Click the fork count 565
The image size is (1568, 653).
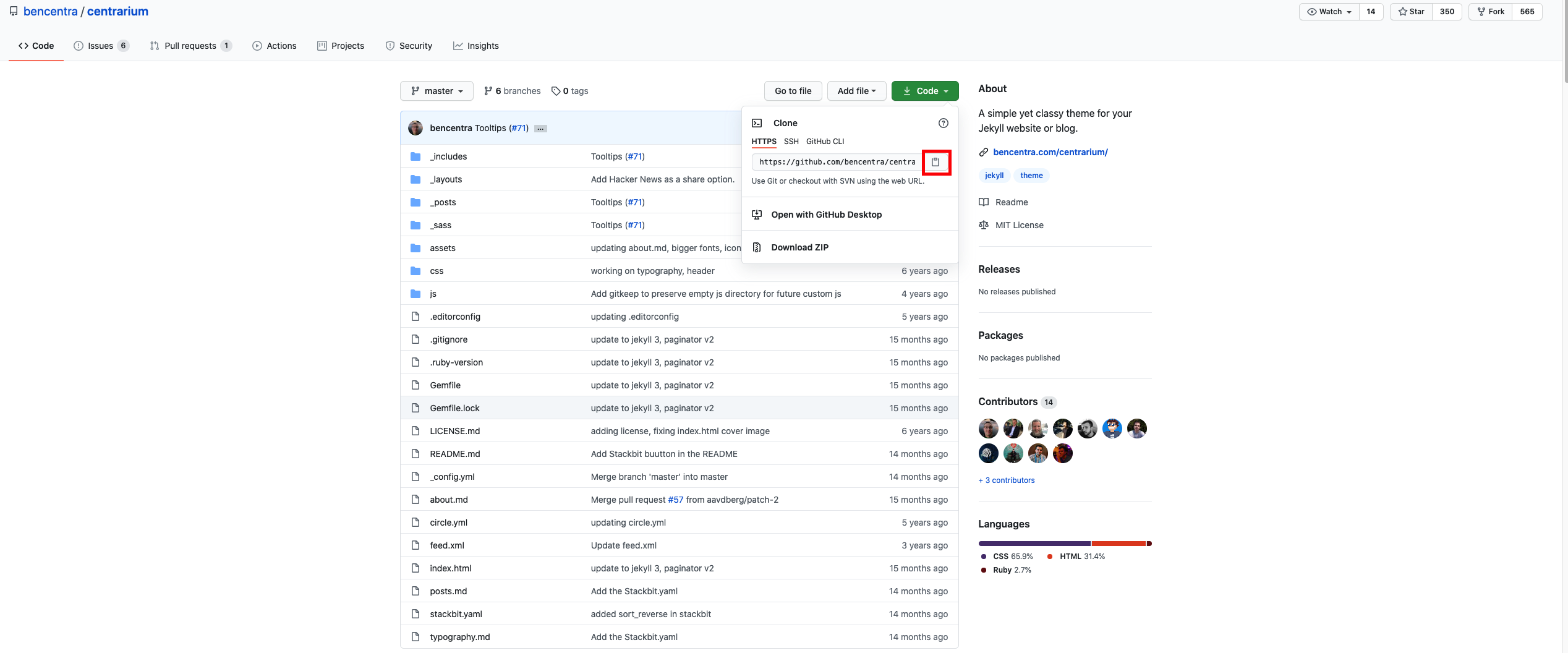point(1527,12)
